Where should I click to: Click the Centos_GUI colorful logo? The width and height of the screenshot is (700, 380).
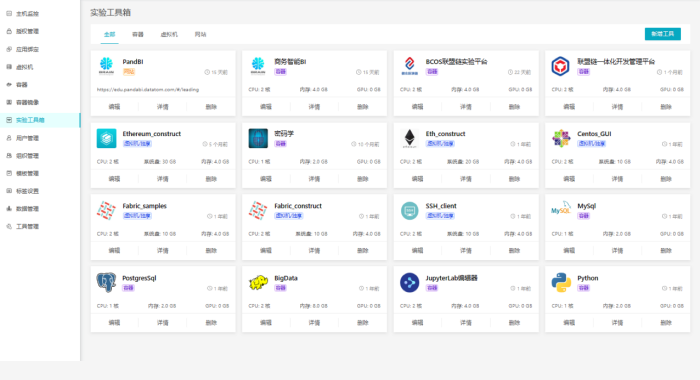(561, 138)
